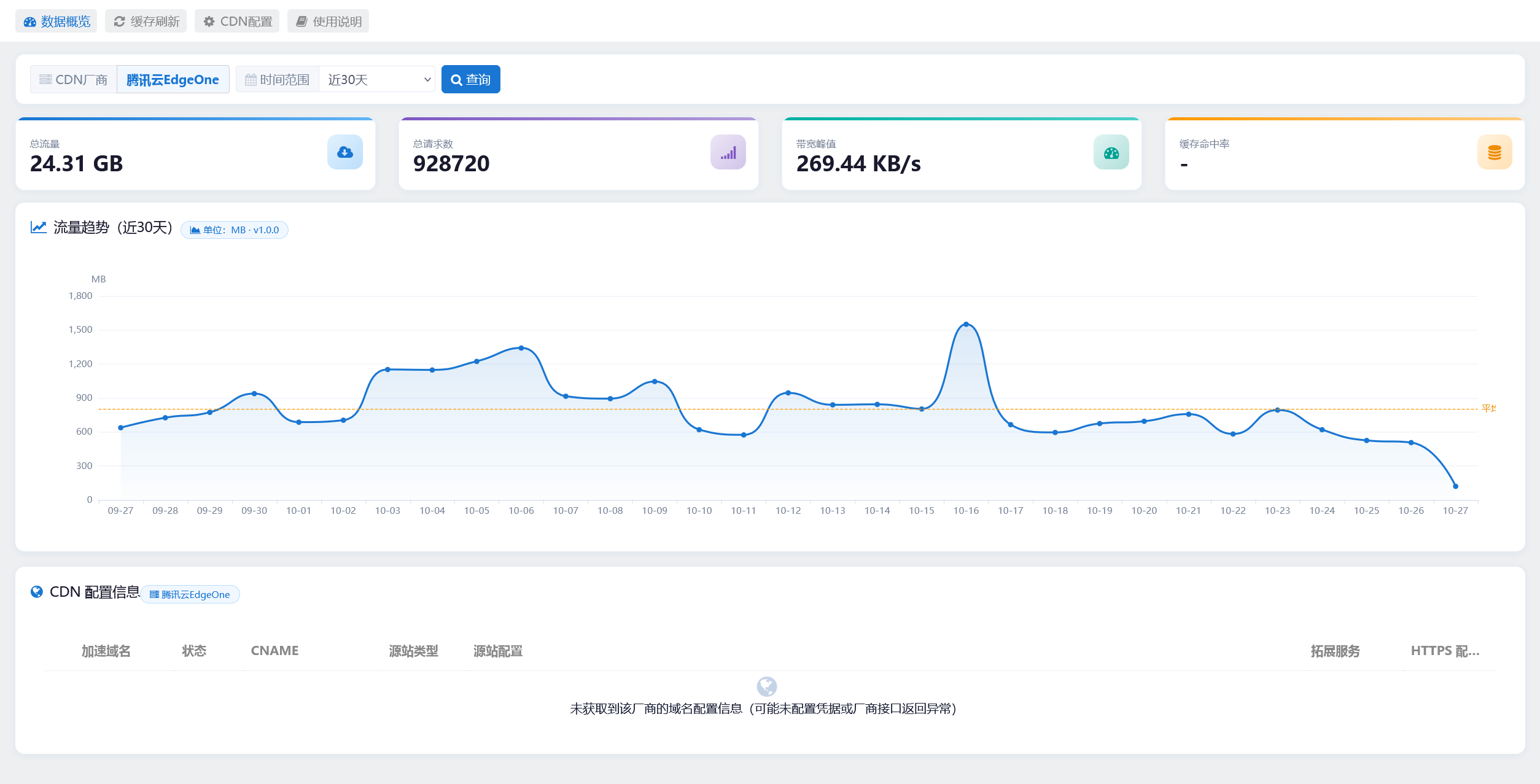The image size is (1540, 784).
Task: Click the gauge icon in 带宽峰值 card
Action: click(x=1111, y=152)
